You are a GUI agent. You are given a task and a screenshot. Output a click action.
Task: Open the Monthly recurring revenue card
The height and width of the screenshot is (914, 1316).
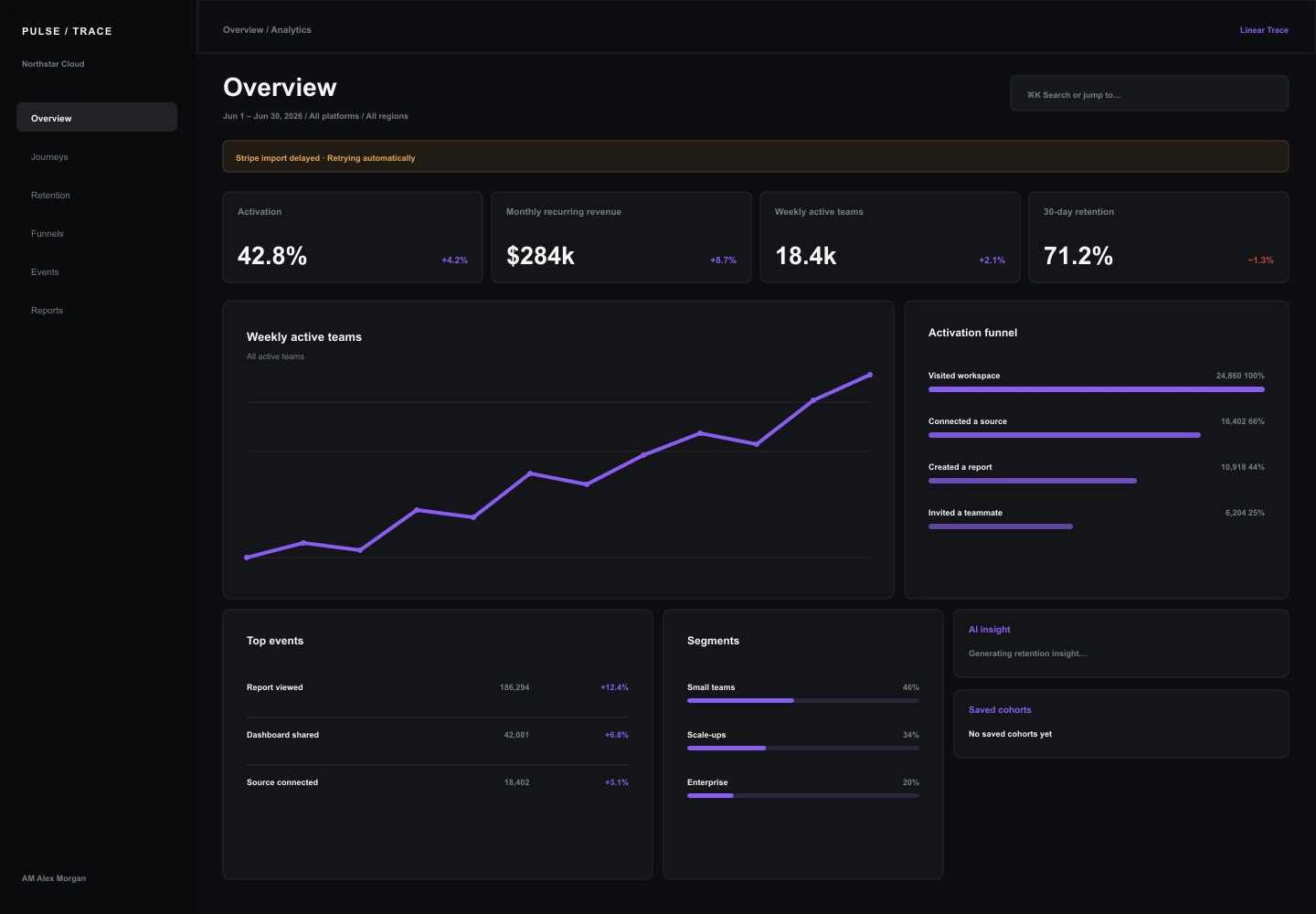621,237
